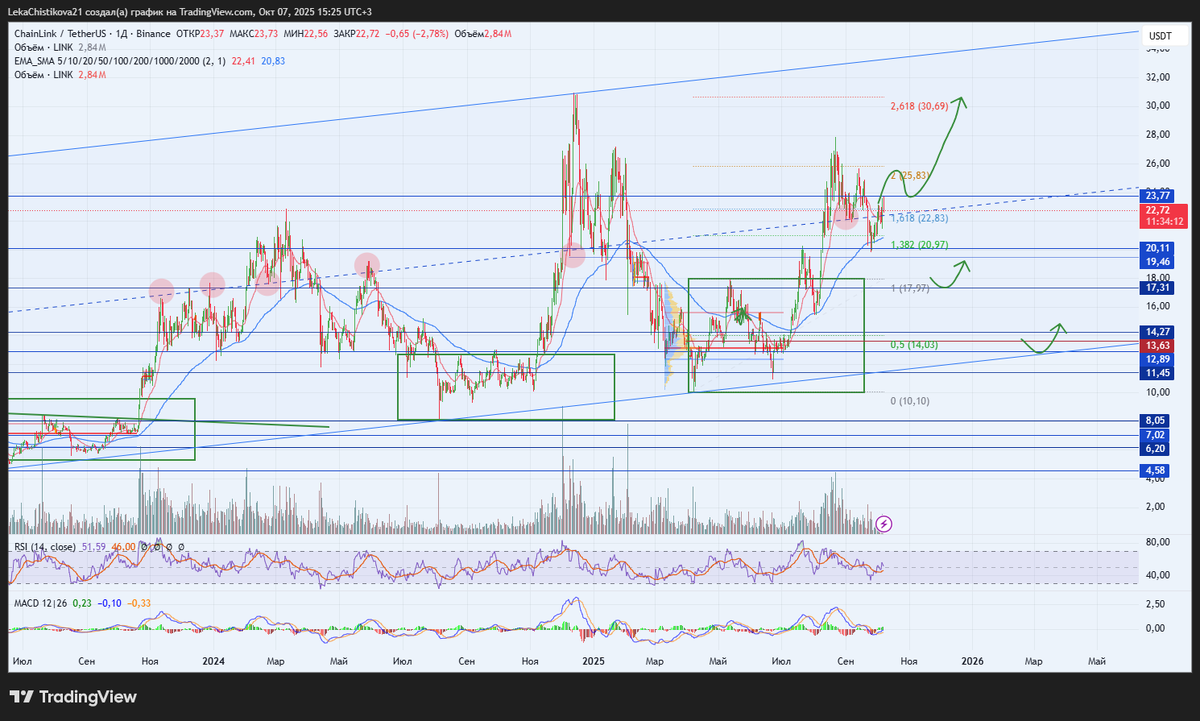
Task: Click the 1Д interval label in legend
Action: [x=122, y=34]
